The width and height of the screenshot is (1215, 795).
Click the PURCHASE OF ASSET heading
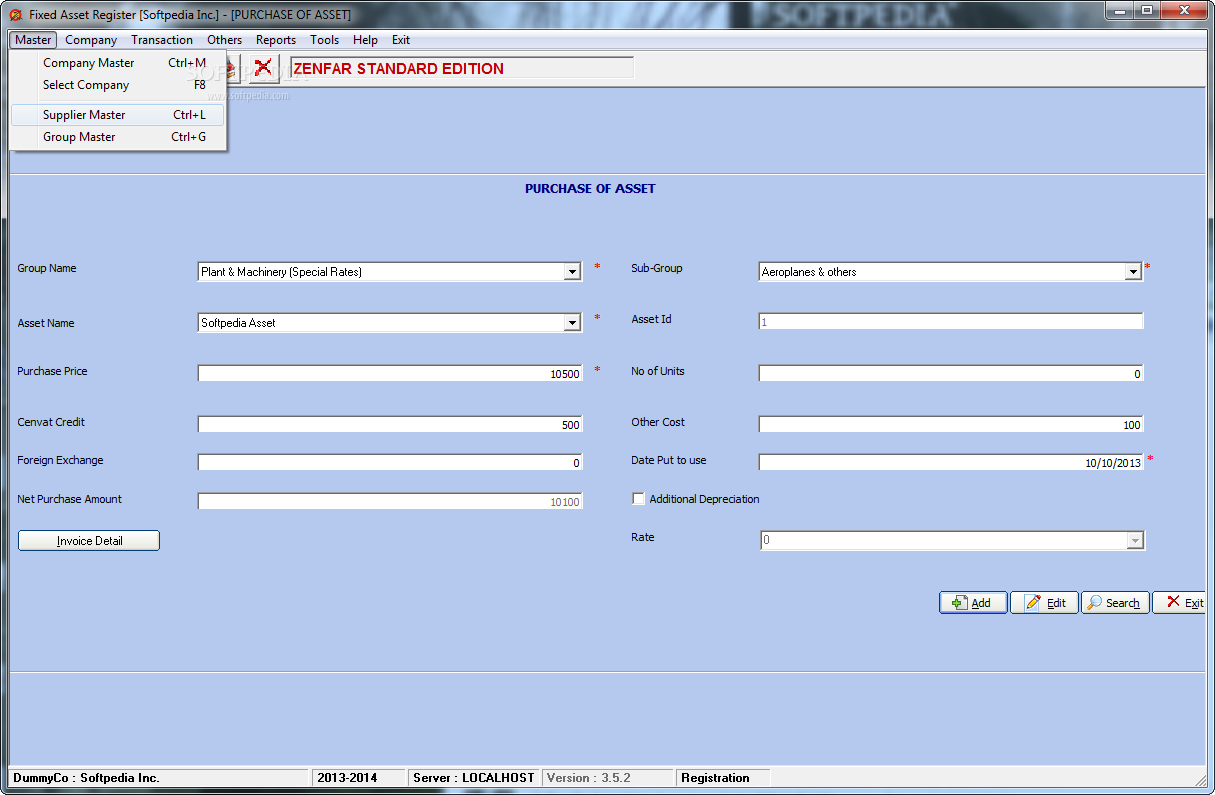pyautogui.click(x=590, y=188)
